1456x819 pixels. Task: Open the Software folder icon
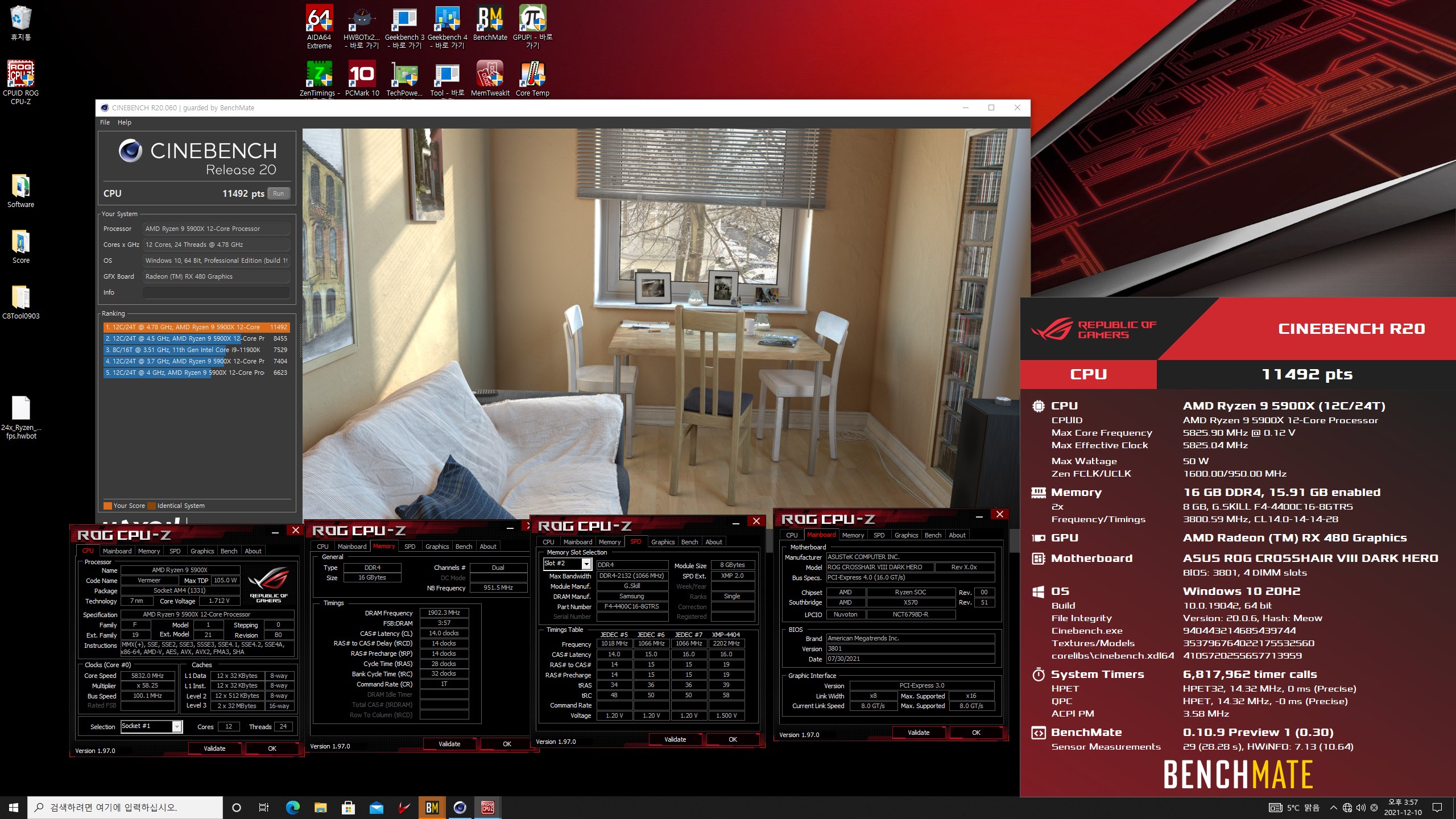pos(21,191)
